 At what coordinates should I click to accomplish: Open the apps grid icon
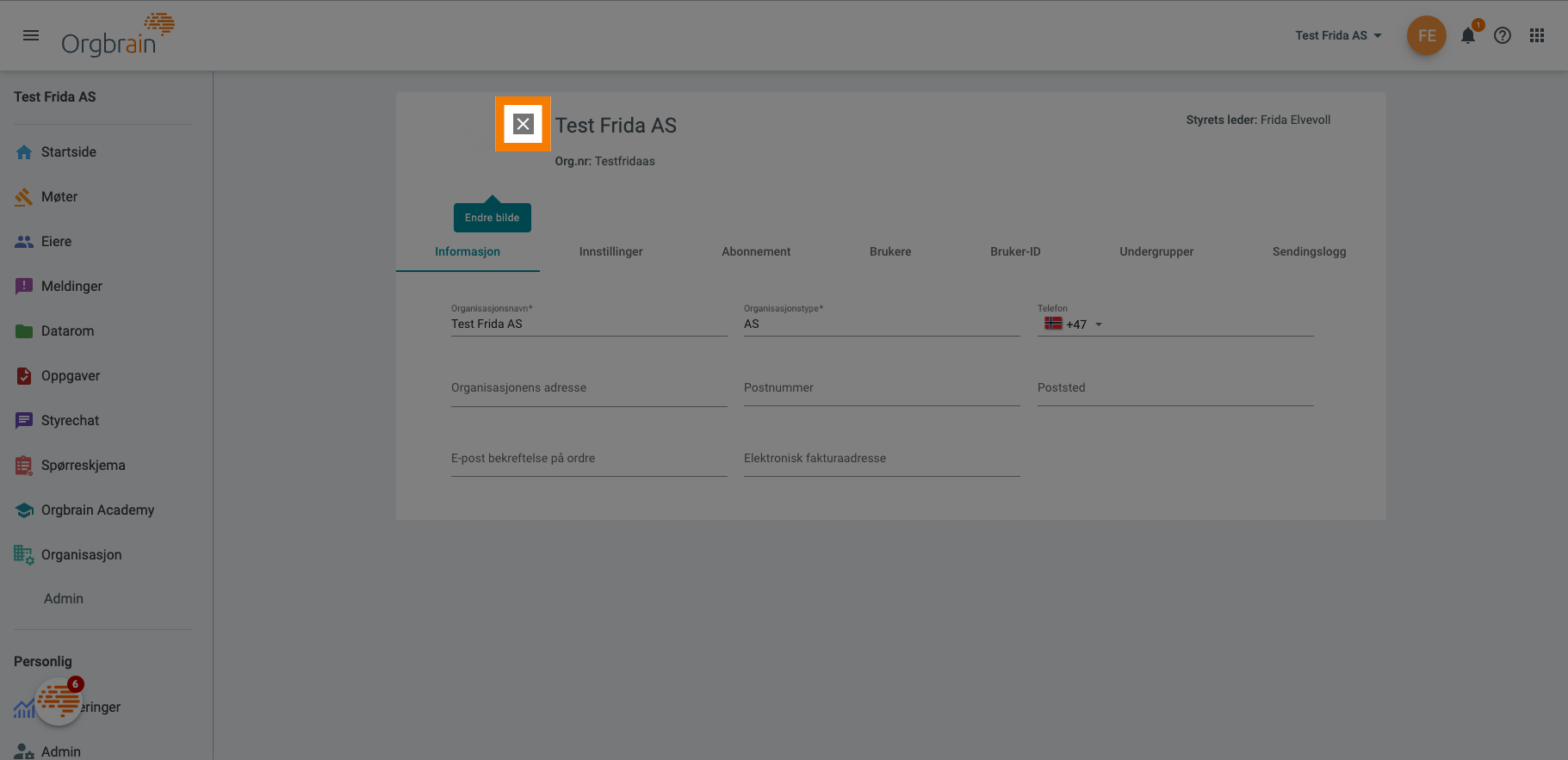pyautogui.click(x=1537, y=35)
